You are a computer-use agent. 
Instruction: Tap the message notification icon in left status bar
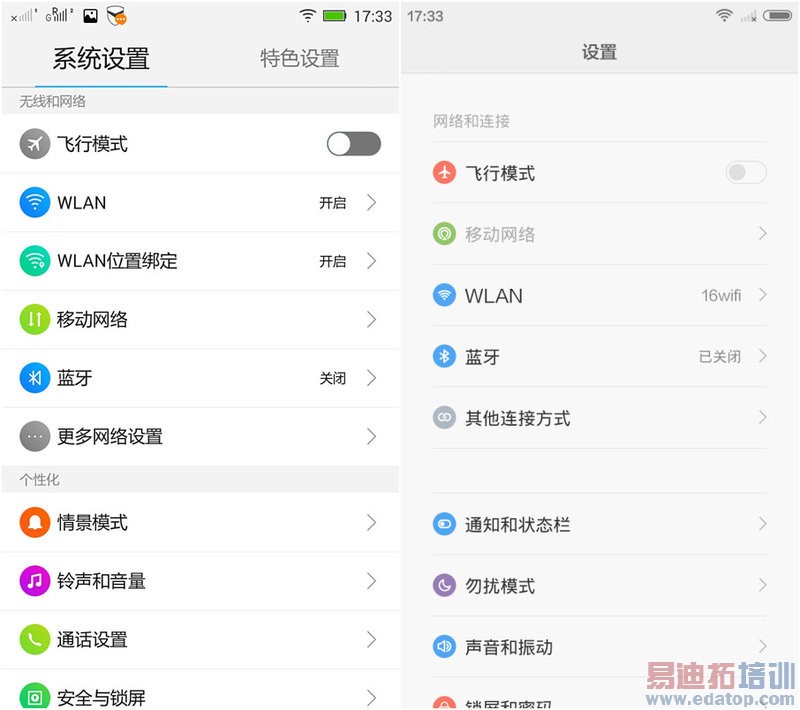116,16
